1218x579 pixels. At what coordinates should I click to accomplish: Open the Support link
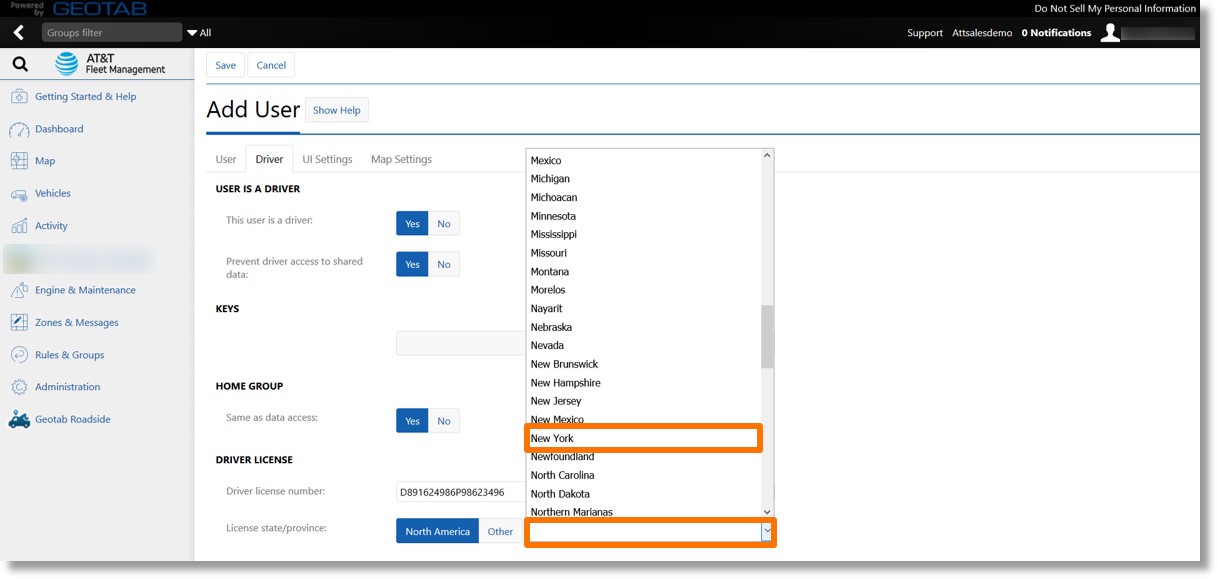tap(925, 33)
